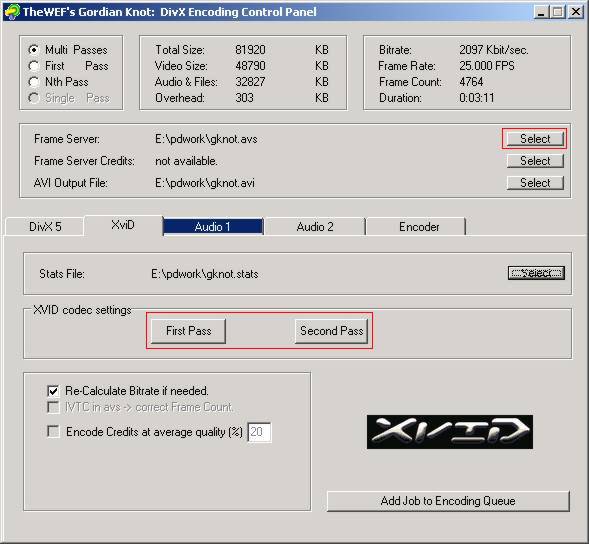Select the Multi Passes radio button

(x=34, y=50)
